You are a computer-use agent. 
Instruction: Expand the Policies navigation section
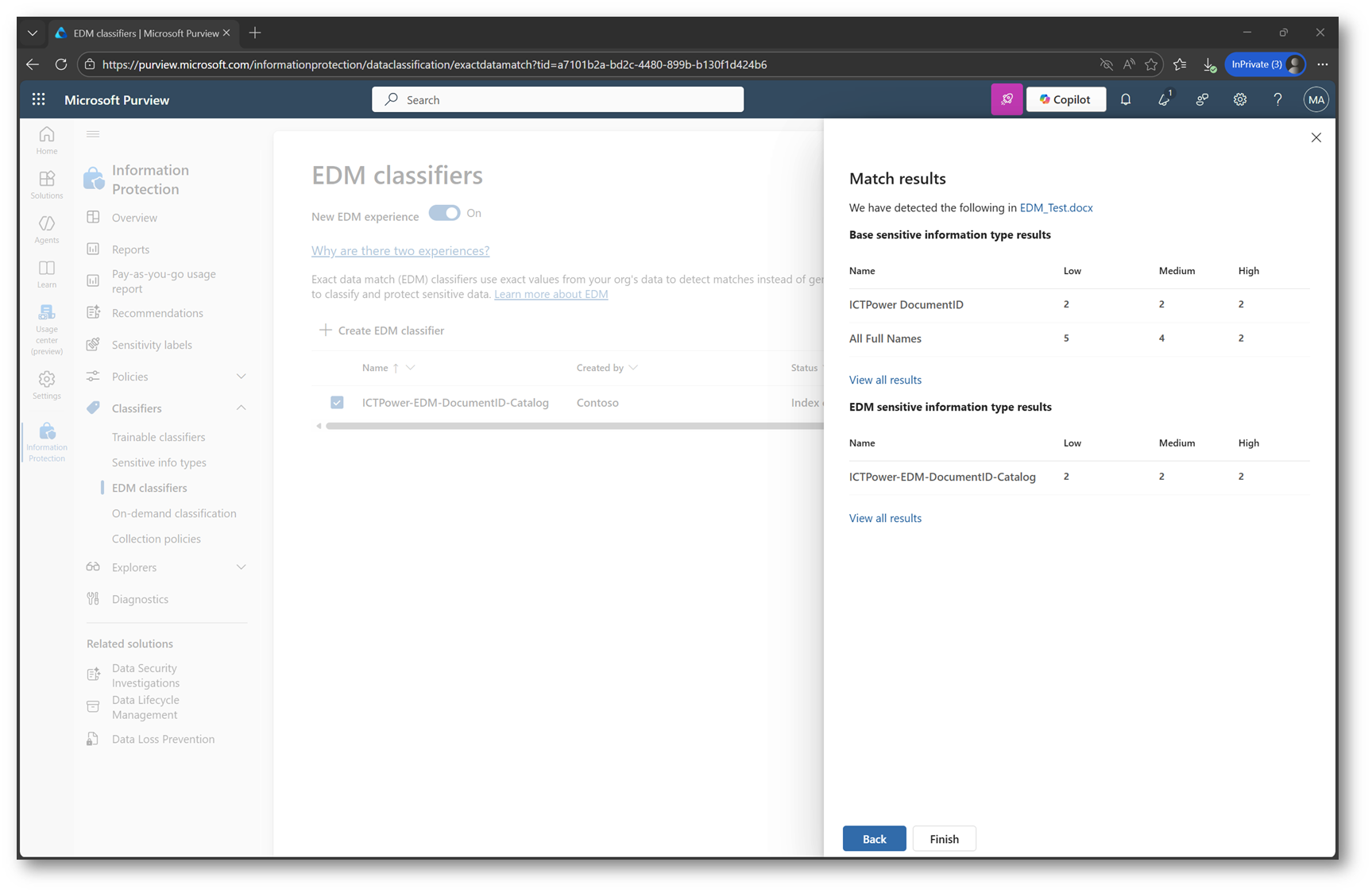(x=241, y=377)
